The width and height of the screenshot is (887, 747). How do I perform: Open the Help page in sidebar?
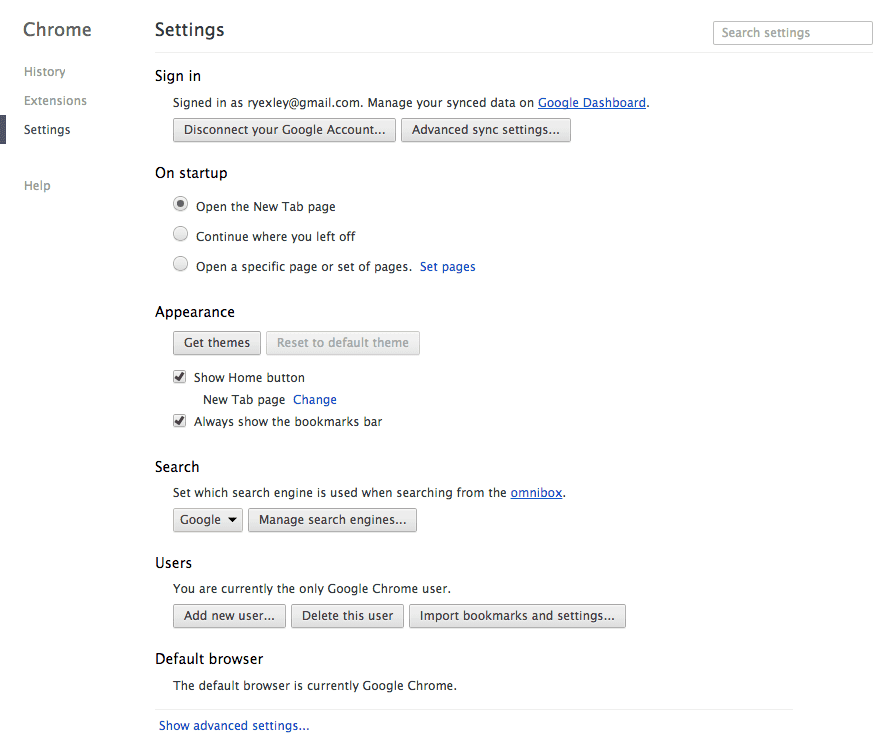[37, 185]
